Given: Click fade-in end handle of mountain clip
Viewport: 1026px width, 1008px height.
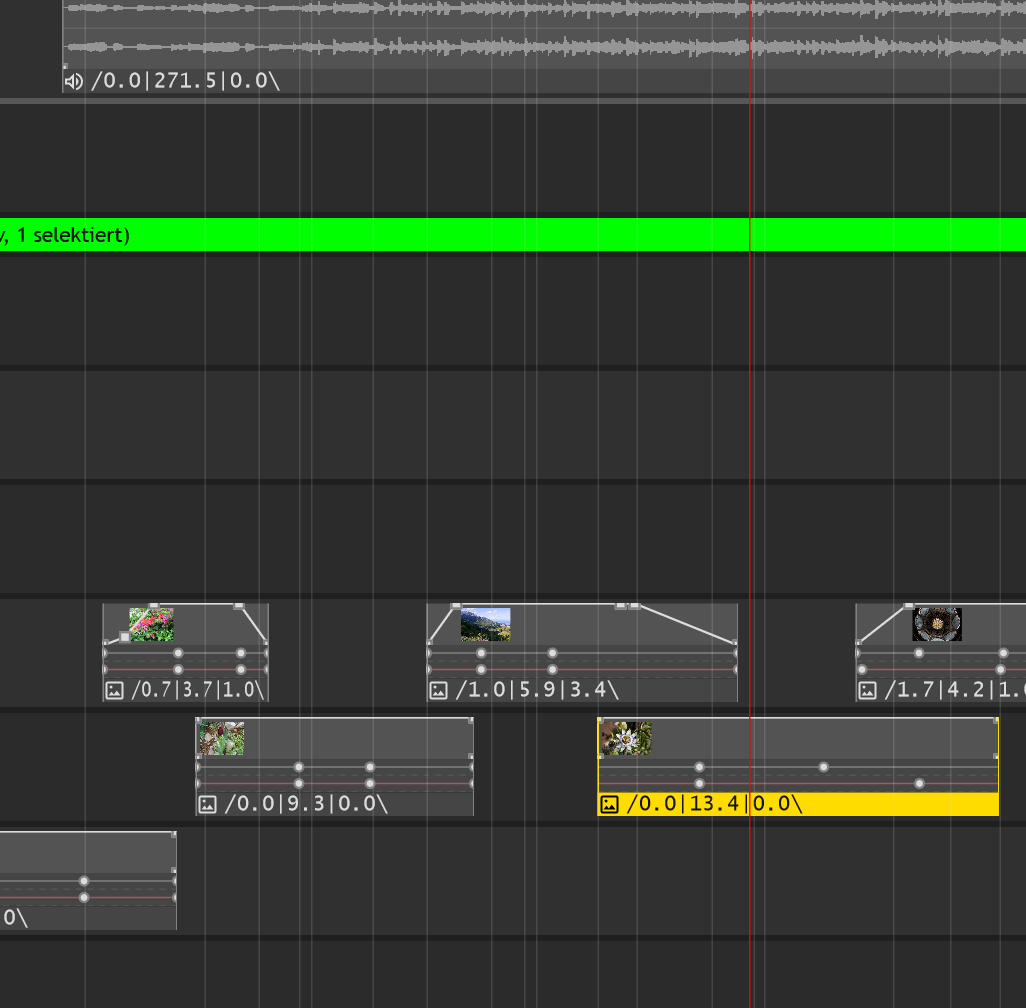Looking at the screenshot, I should point(456,606).
